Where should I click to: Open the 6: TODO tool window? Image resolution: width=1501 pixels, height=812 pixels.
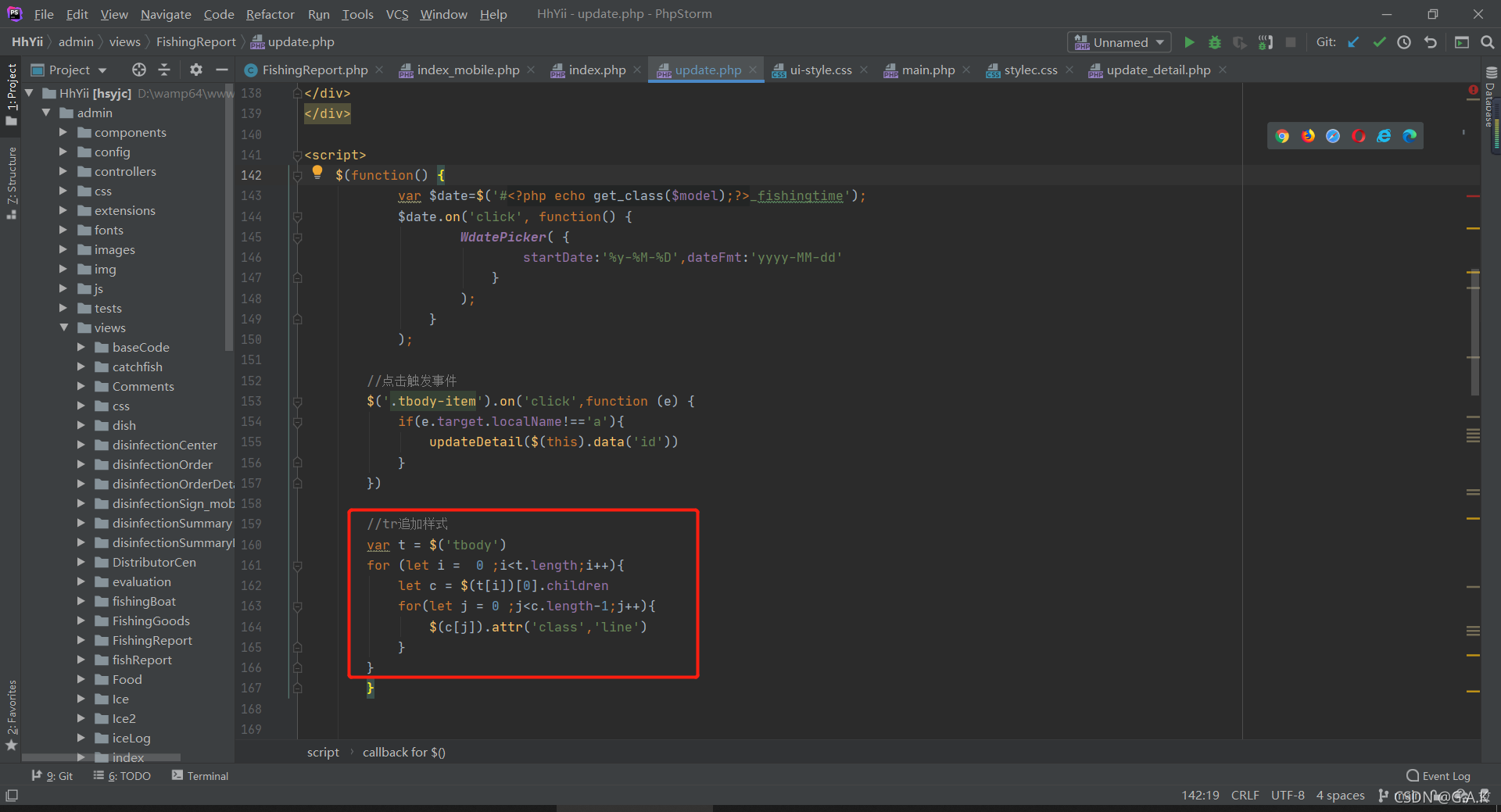(x=122, y=776)
